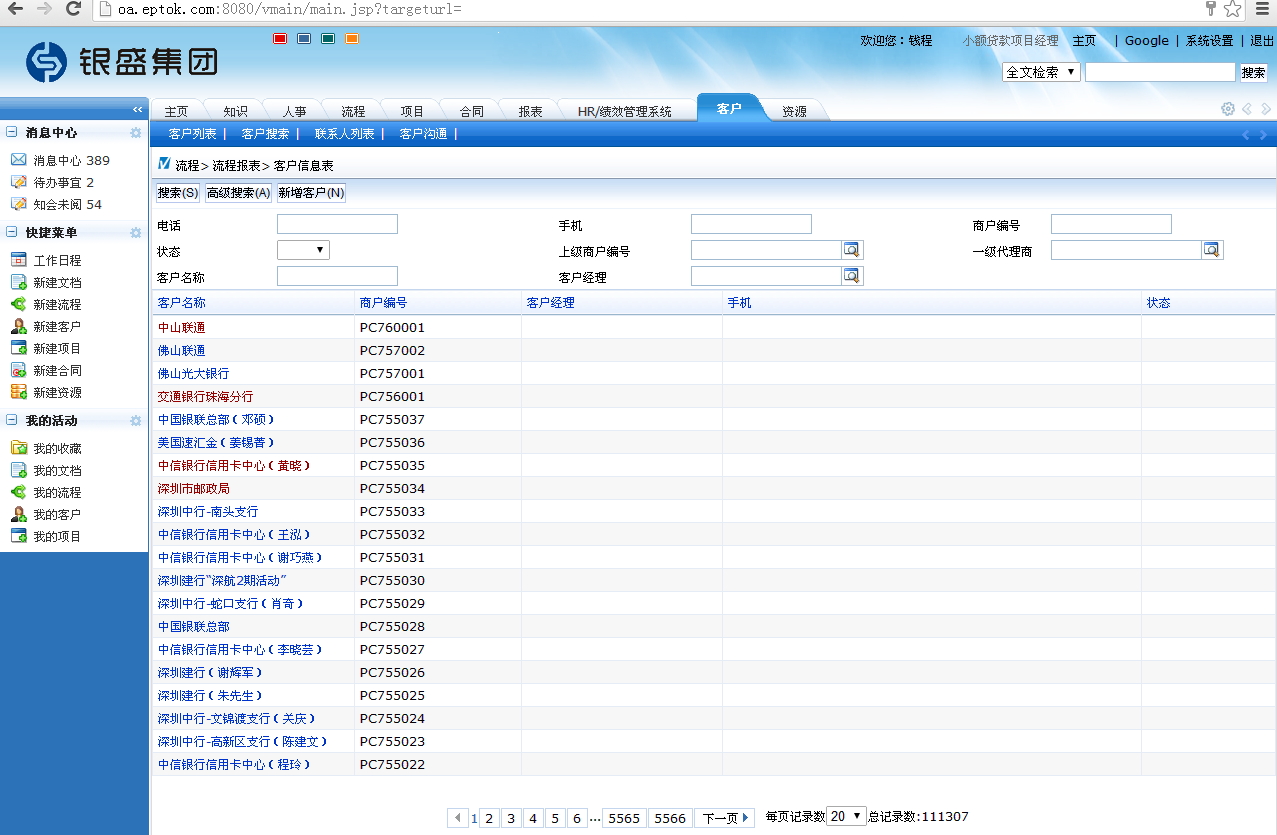Collapse 快捷菜单 section

(x=12, y=232)
